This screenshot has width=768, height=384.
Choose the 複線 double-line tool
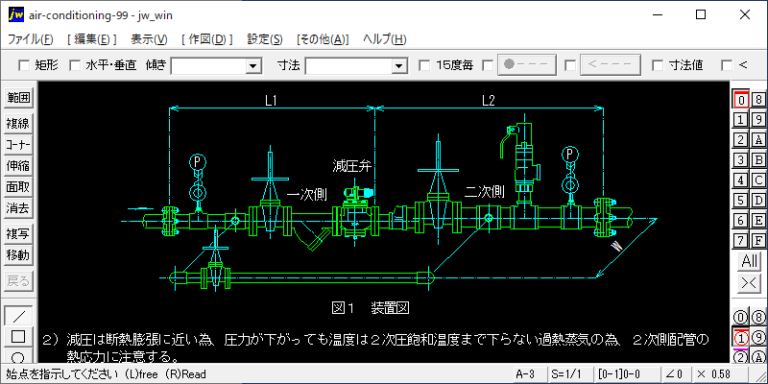click(x=18, y=124)
